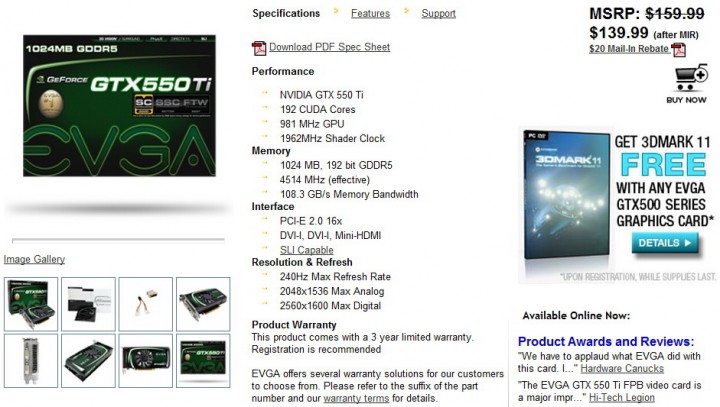This screenshot has width=720, height=407.
Task: Open the Features tab
Action: pos(370,14)
